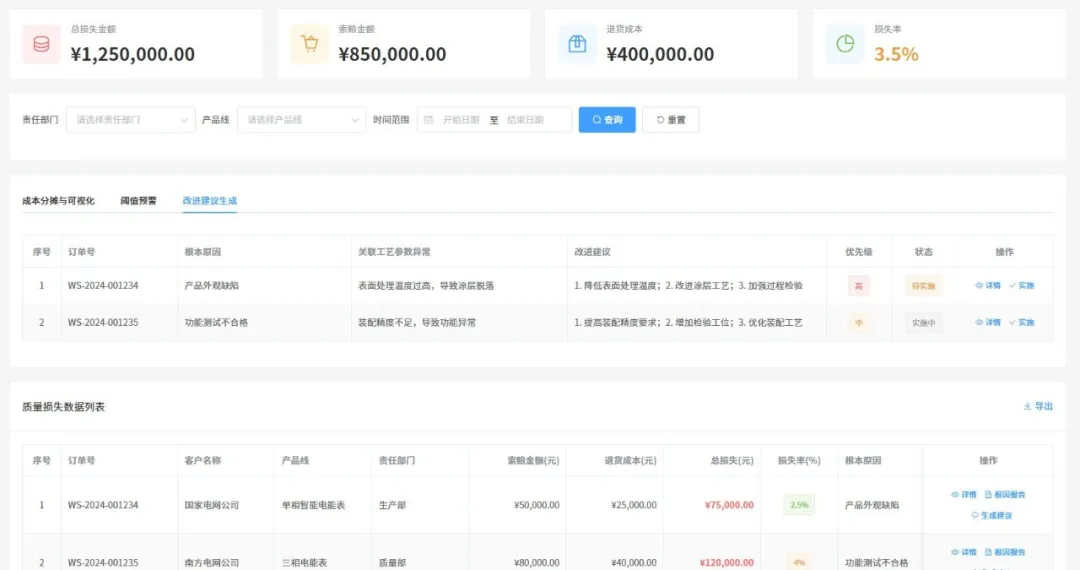Click the calendar icon in the date range

(x=429, y=120)
